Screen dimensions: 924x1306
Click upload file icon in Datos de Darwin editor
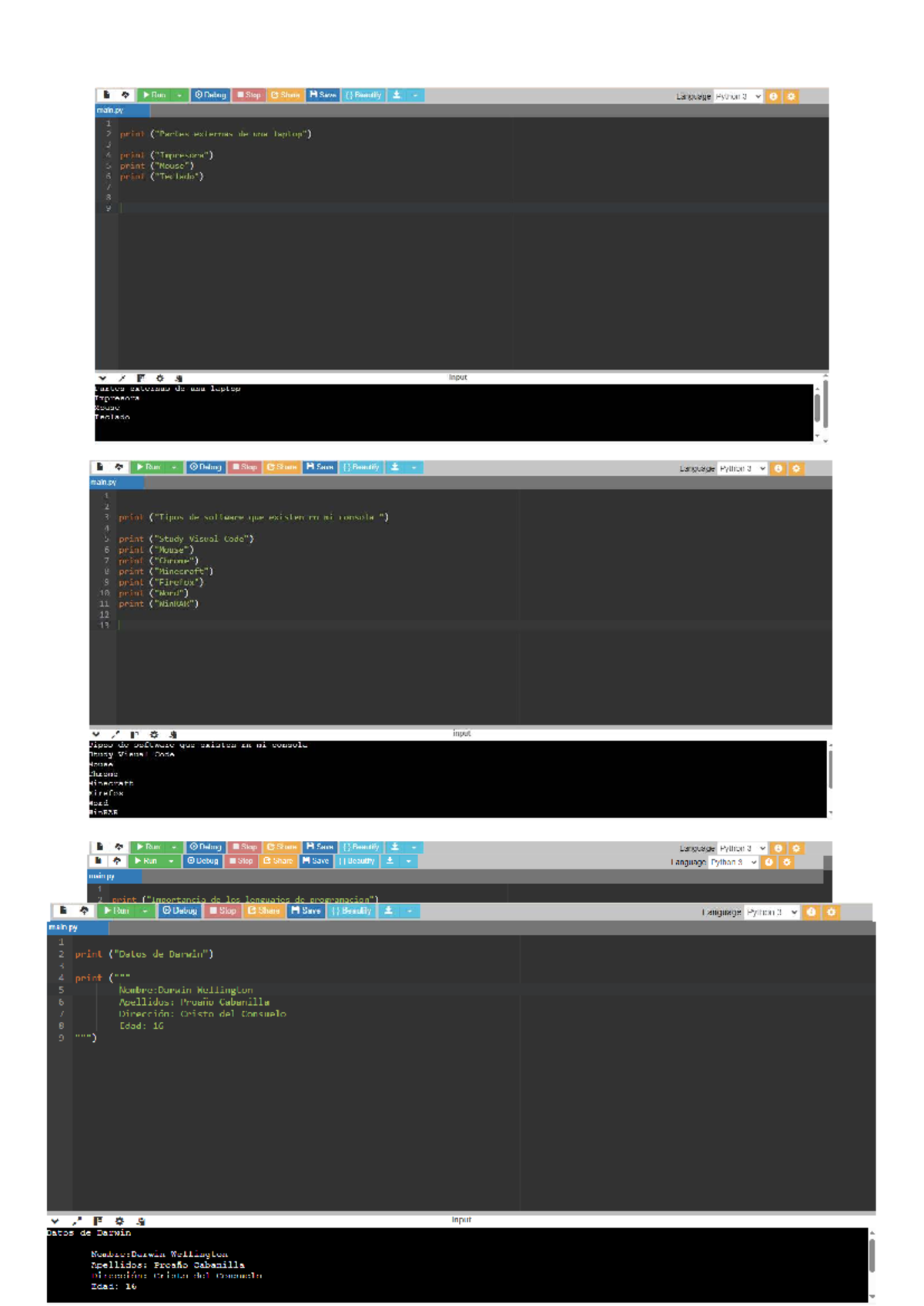click(84, 910)
